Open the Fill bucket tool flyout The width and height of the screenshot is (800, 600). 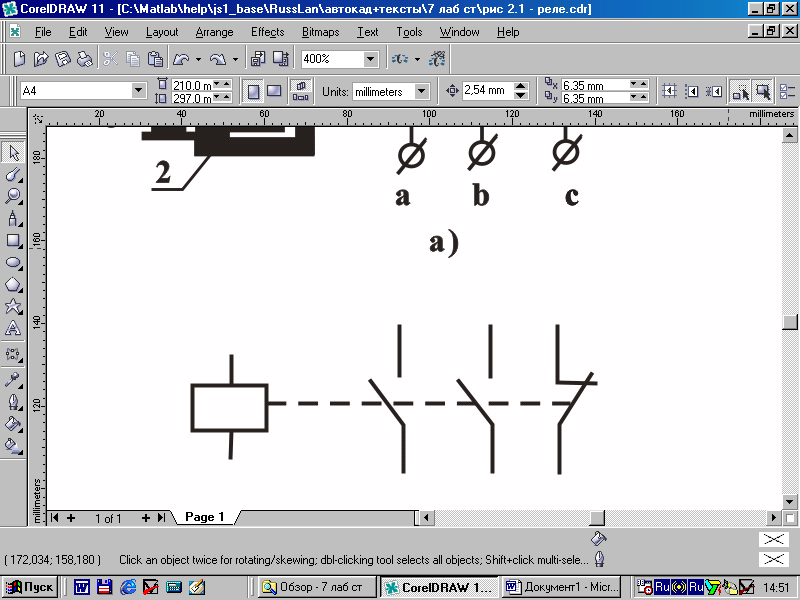click(x=14, y=424)
